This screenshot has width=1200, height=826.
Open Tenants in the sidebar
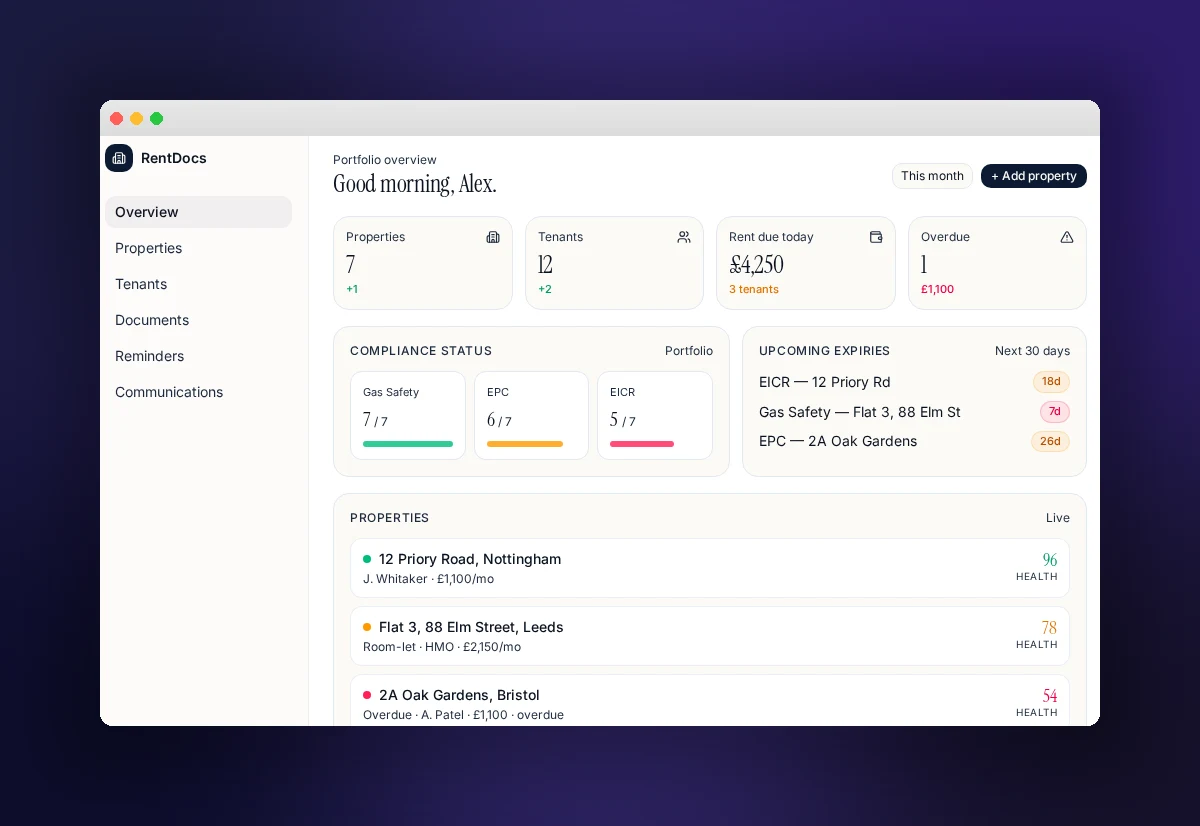tap(198, 284)
